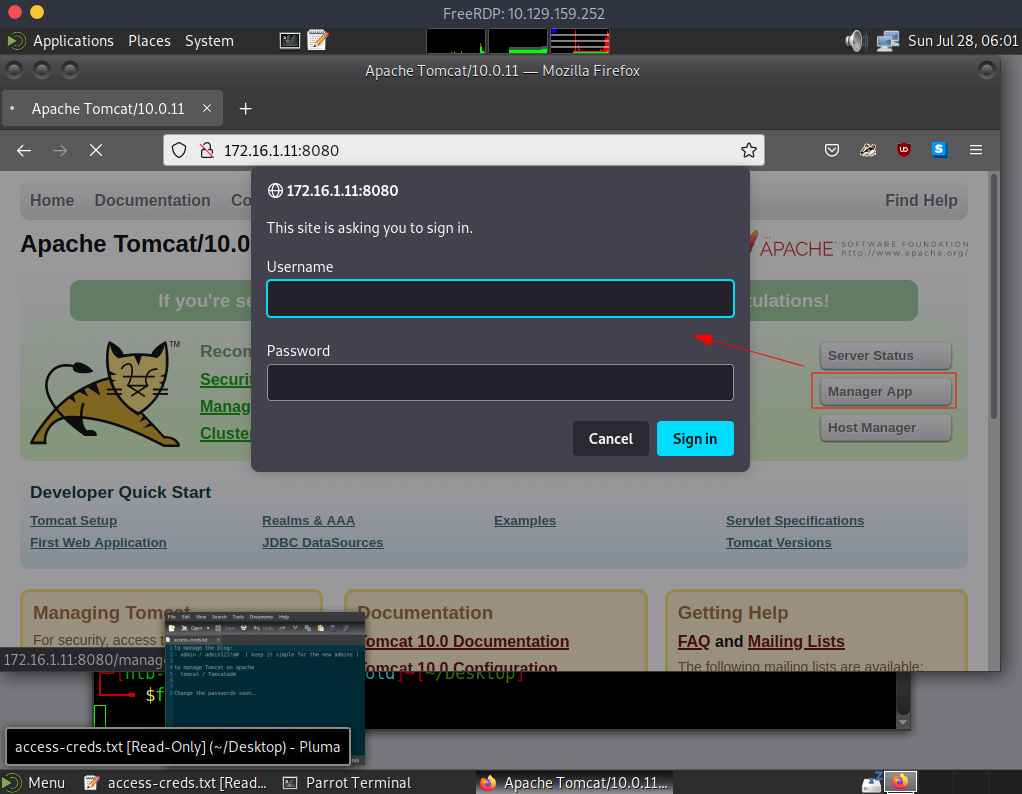Stop page loading with the X button
The width and height of the screenshot is (1022, 794).
point(96,150)
